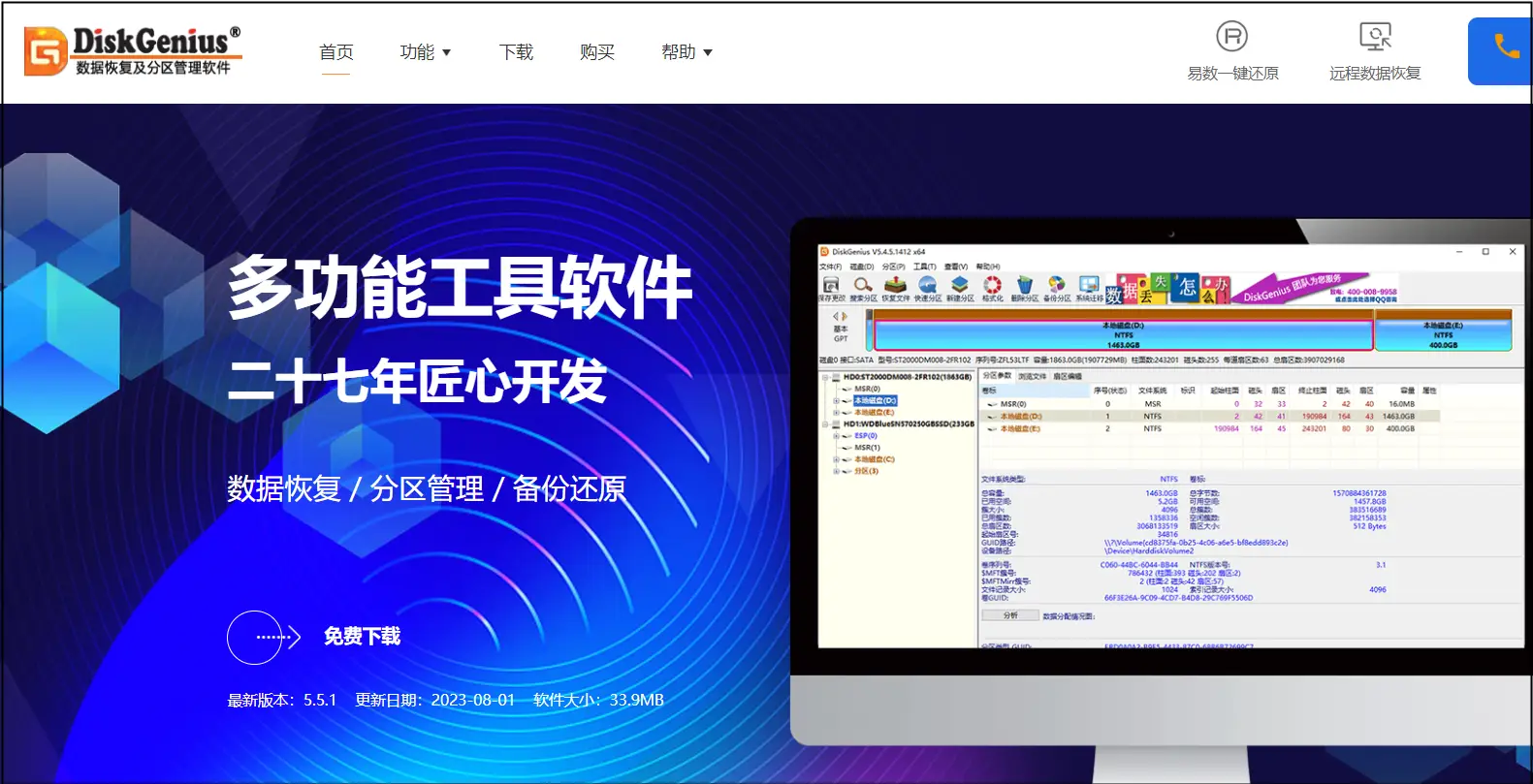
Task: Minimize the DiskGenius window
Action: (x=1459, y=252)
